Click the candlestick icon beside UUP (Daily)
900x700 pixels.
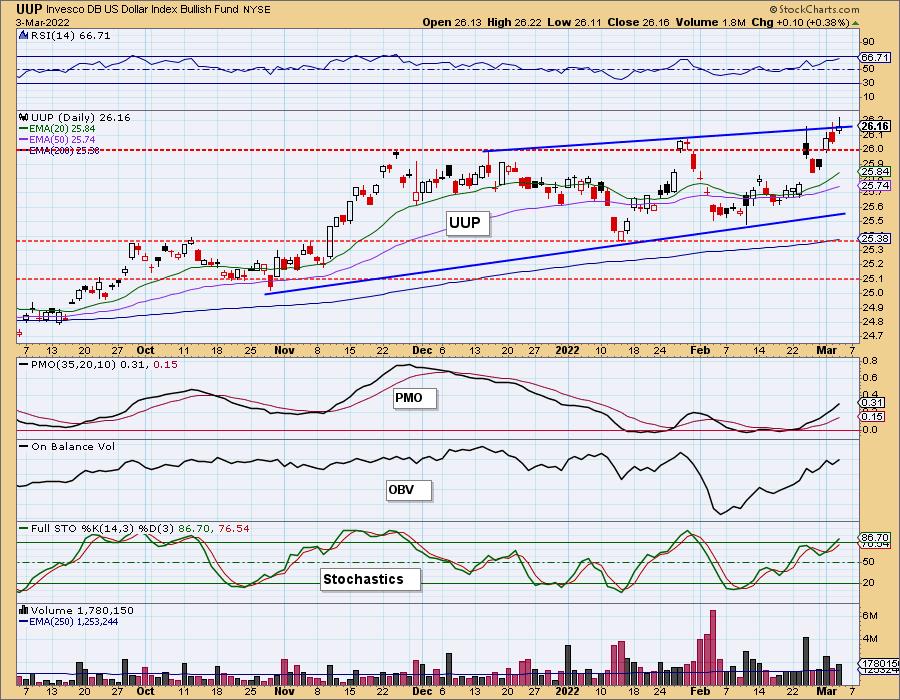click(24, 117)
